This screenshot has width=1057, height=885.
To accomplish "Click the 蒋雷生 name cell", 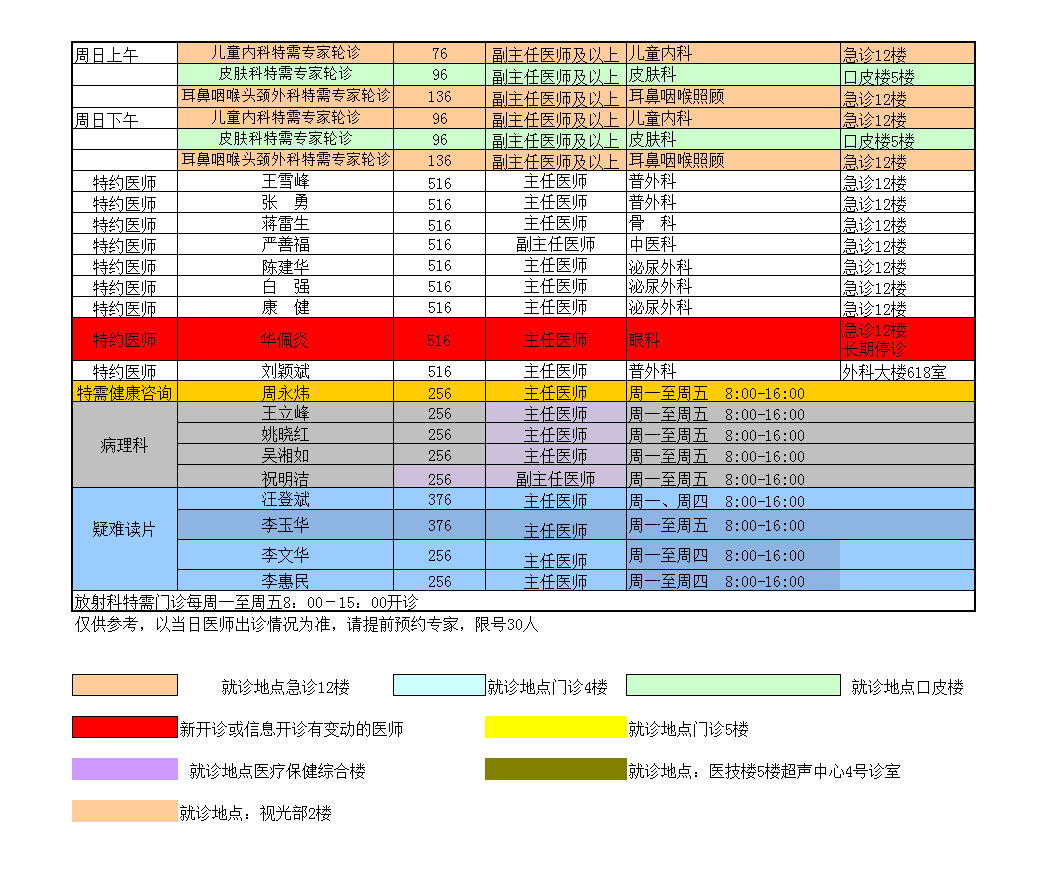I will pos(285,223).
